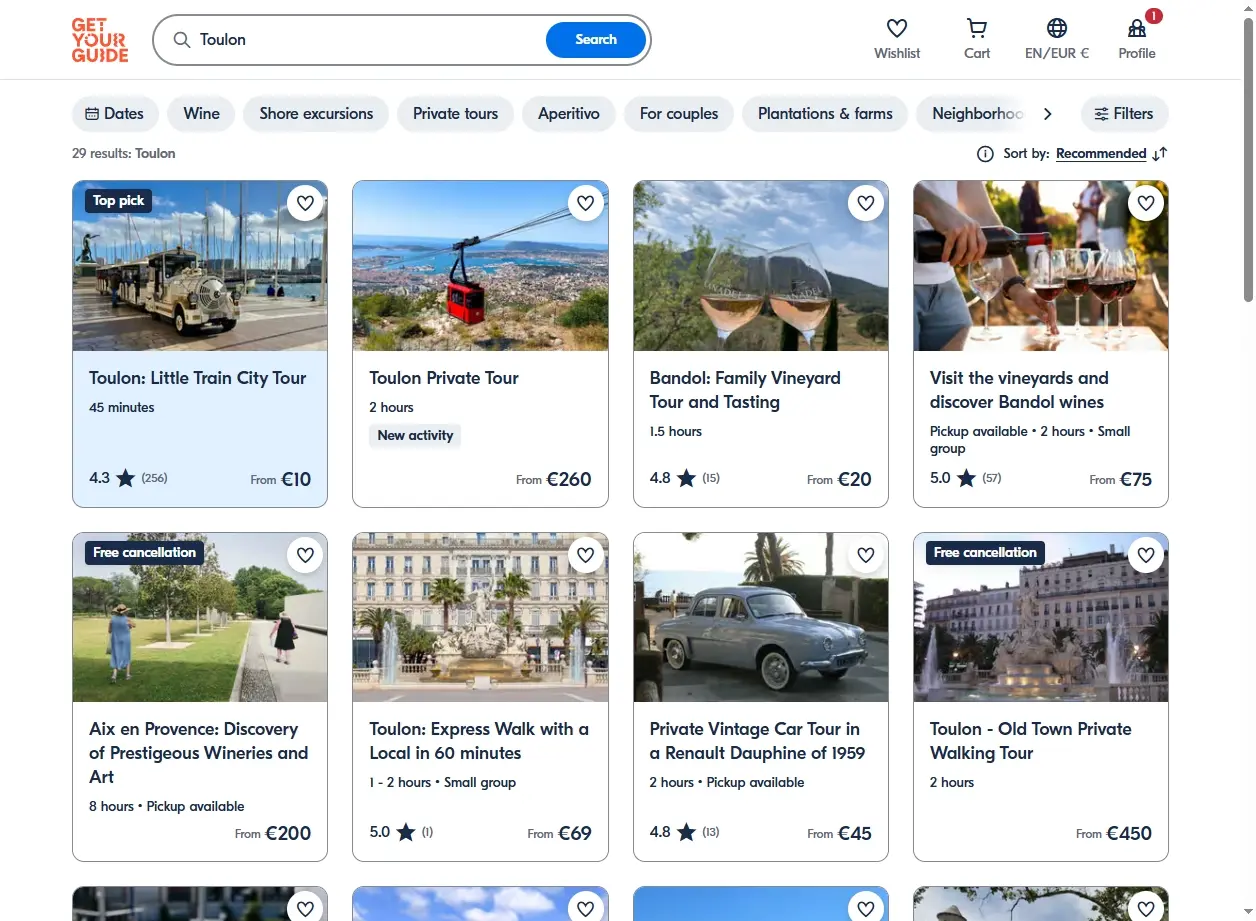Open the Dates filter chip
Viewport: 1256px width, 921px height.
coord(115,114)
